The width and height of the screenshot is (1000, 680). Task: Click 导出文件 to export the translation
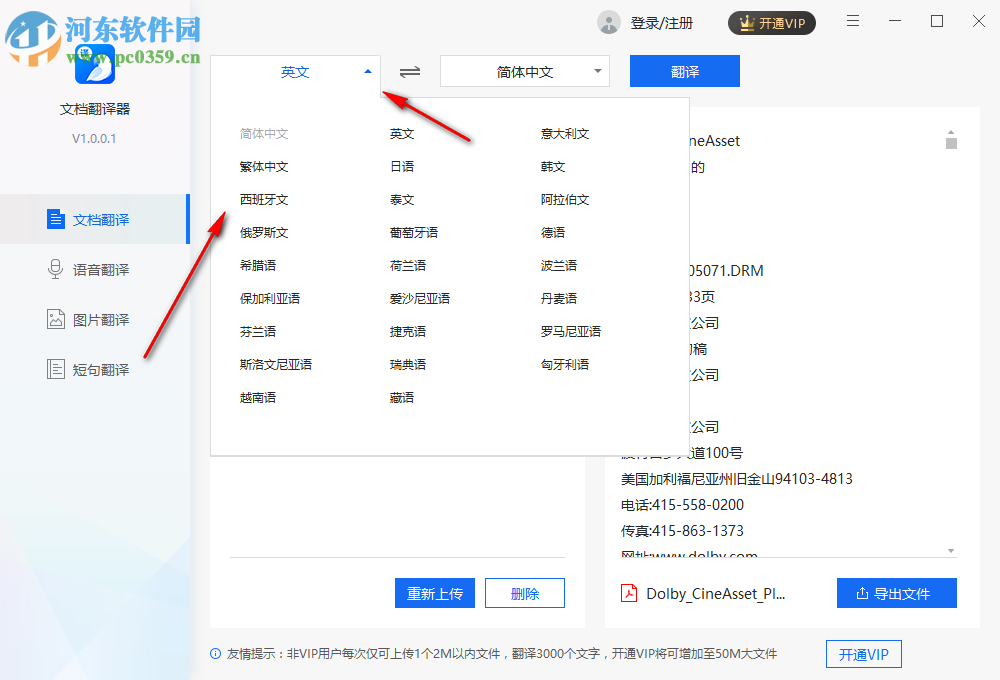(x=896, y=592)
